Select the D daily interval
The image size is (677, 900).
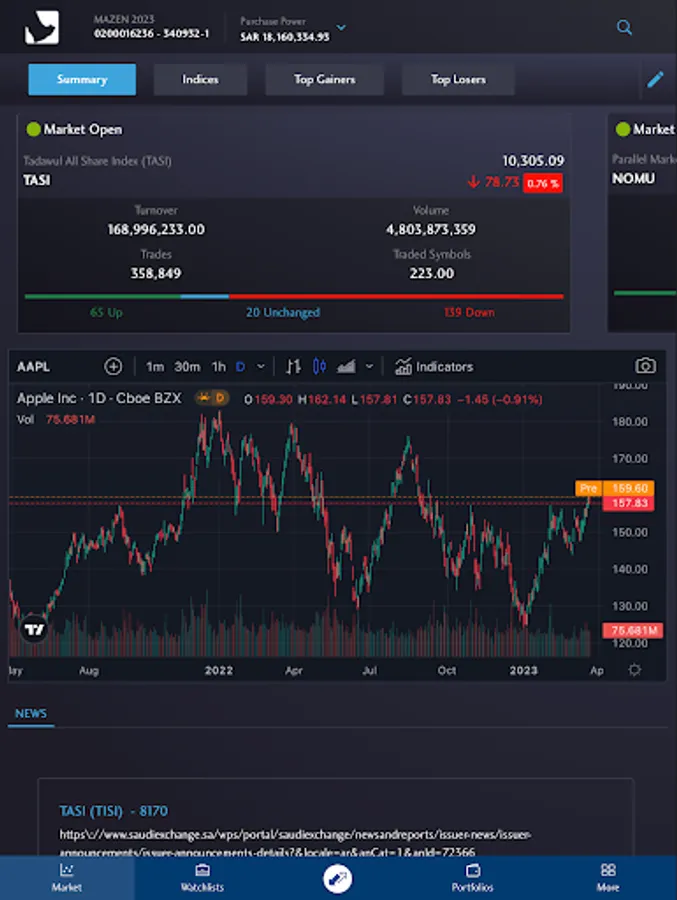241,366
